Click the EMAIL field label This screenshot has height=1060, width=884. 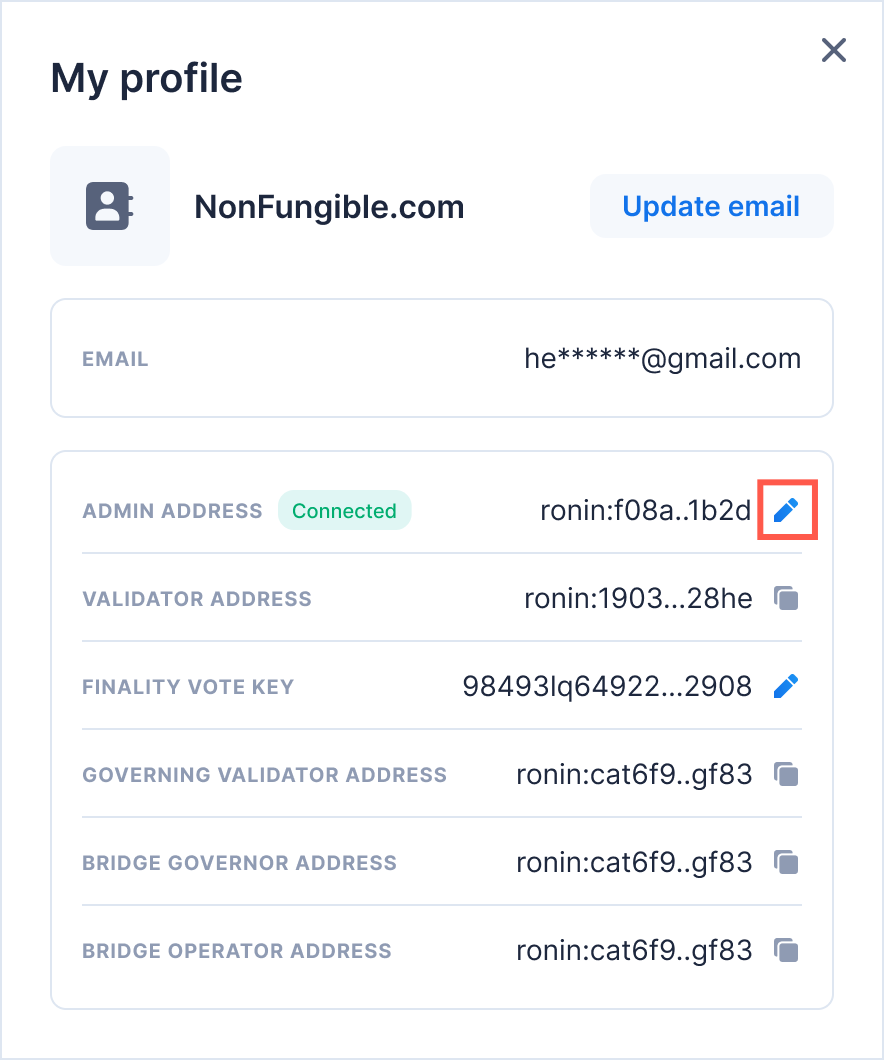(115, 360)
